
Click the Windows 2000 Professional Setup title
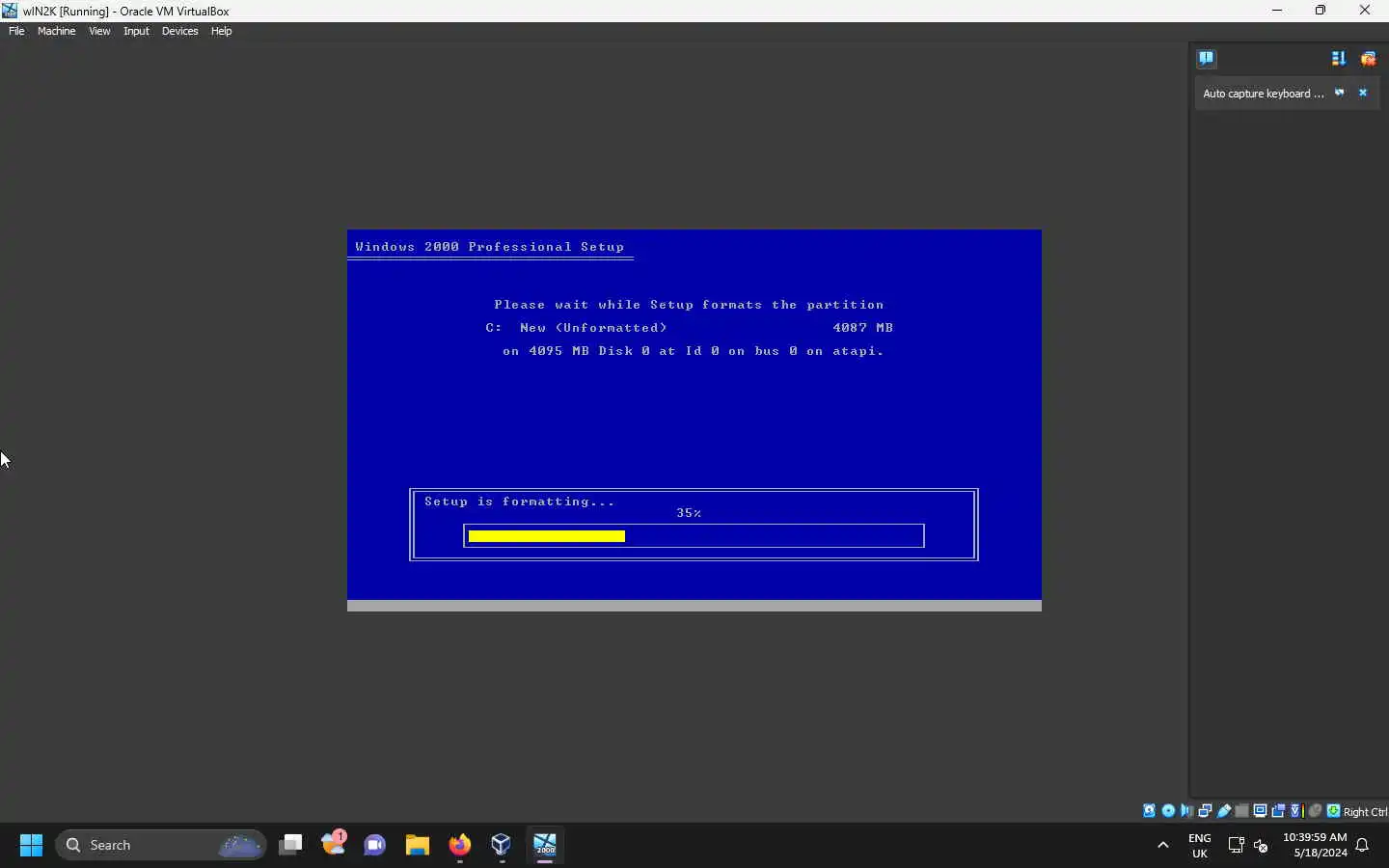point(490,247)
